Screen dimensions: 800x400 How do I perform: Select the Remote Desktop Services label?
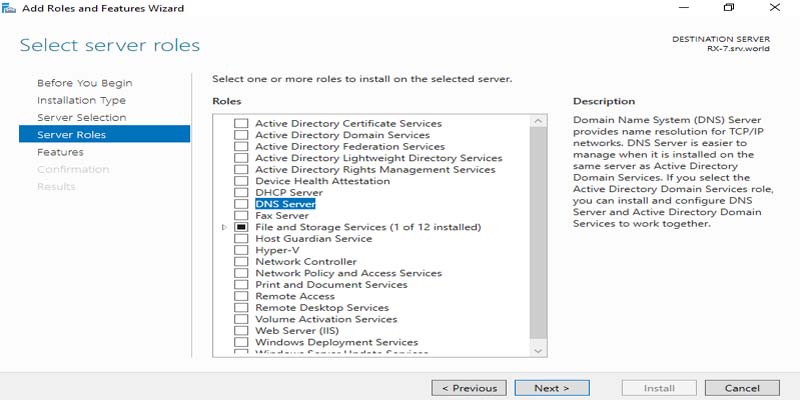pyautogui.click(x=322, y=308)
